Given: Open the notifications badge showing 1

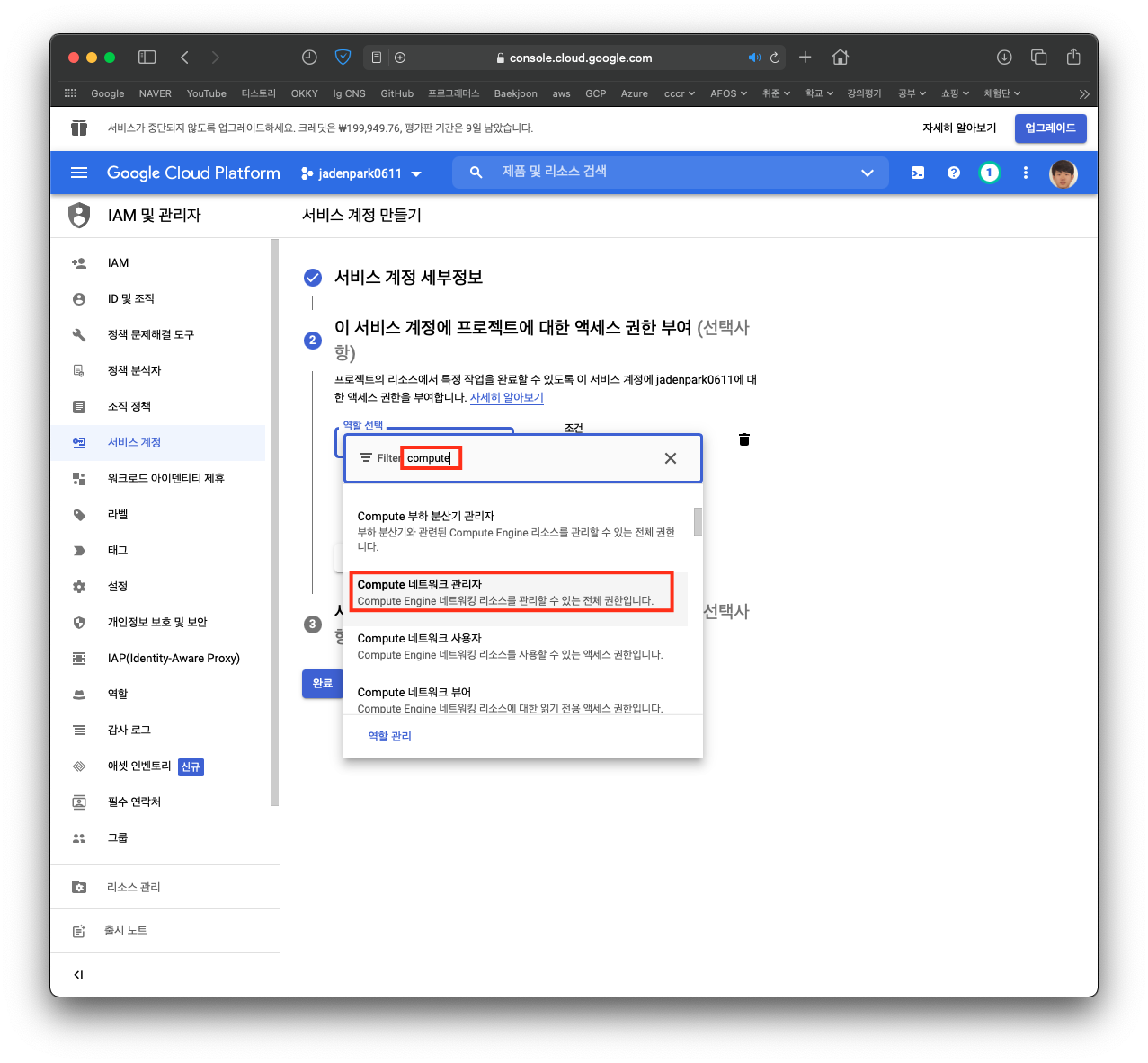Looking at the screenshot, I should coord(989,173).
